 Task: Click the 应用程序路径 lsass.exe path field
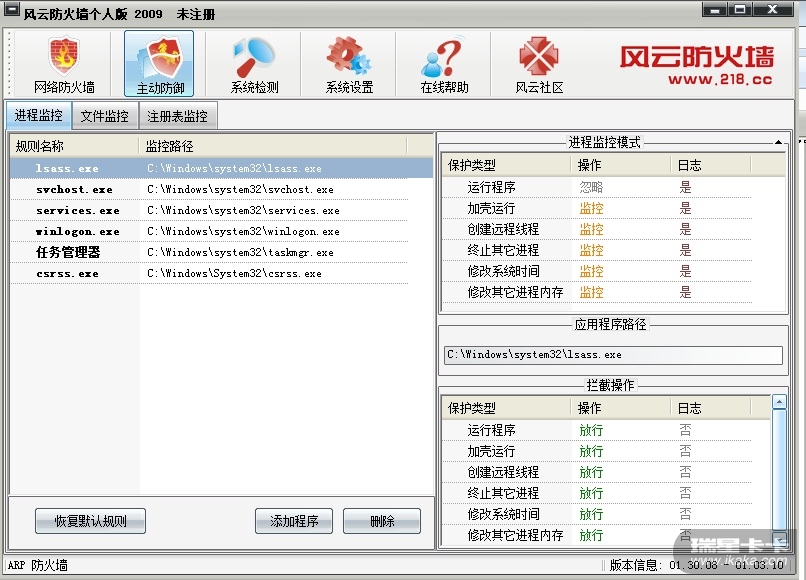(613, 355)
